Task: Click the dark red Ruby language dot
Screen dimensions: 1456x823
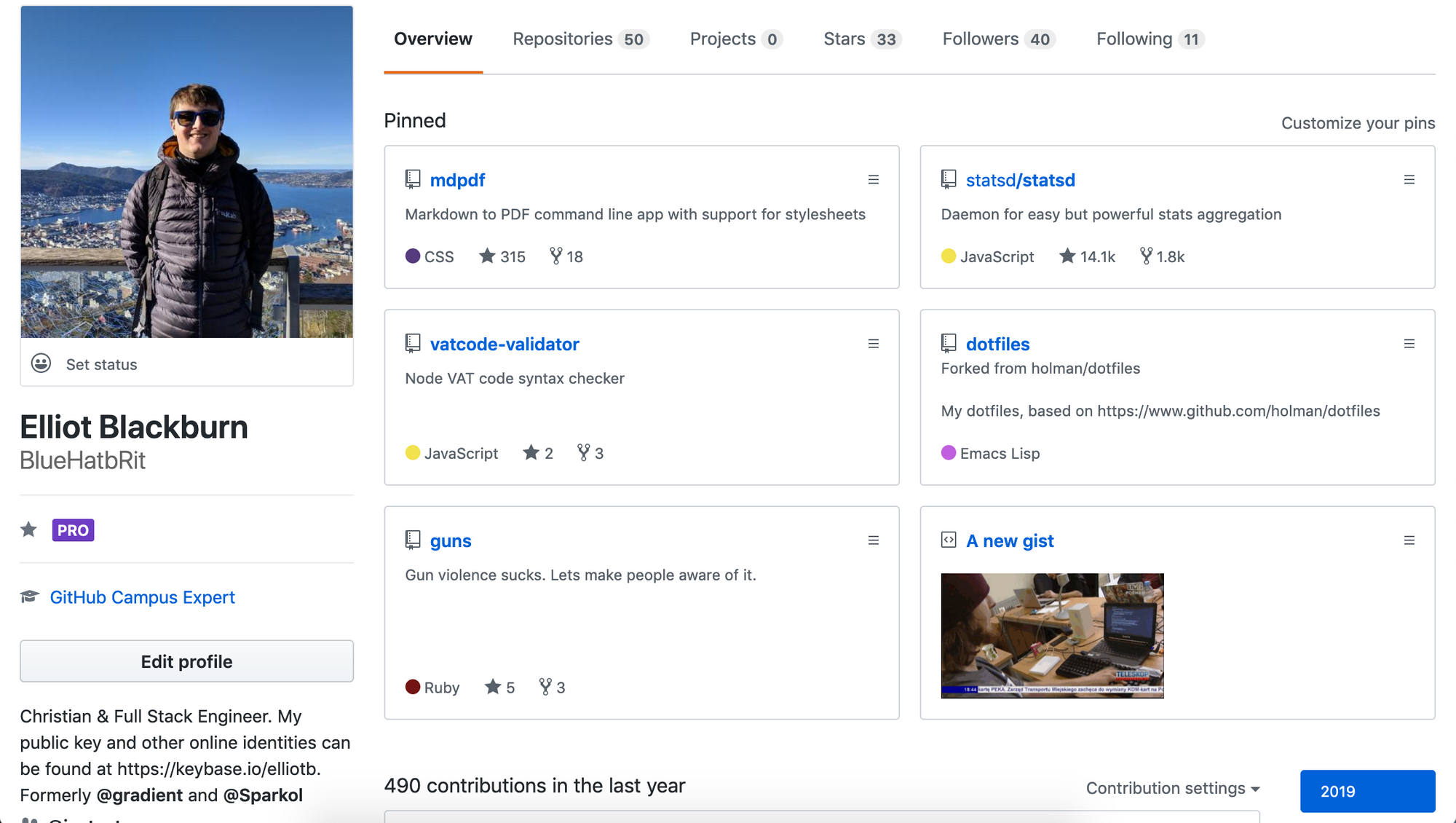Action: (x=413, y=687)
